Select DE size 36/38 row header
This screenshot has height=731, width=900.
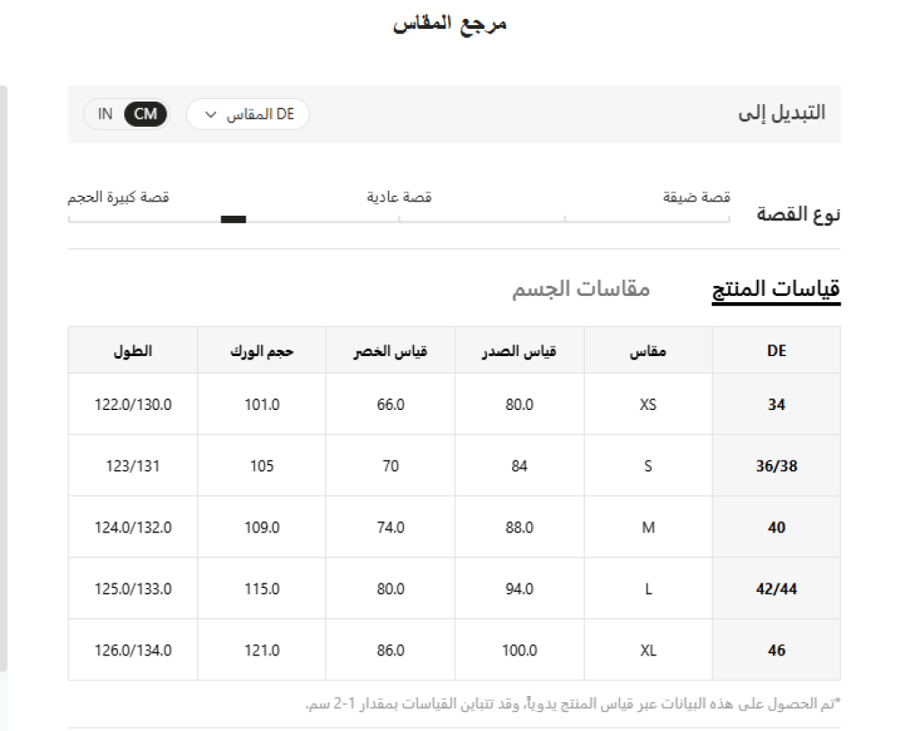click(776, 466)
